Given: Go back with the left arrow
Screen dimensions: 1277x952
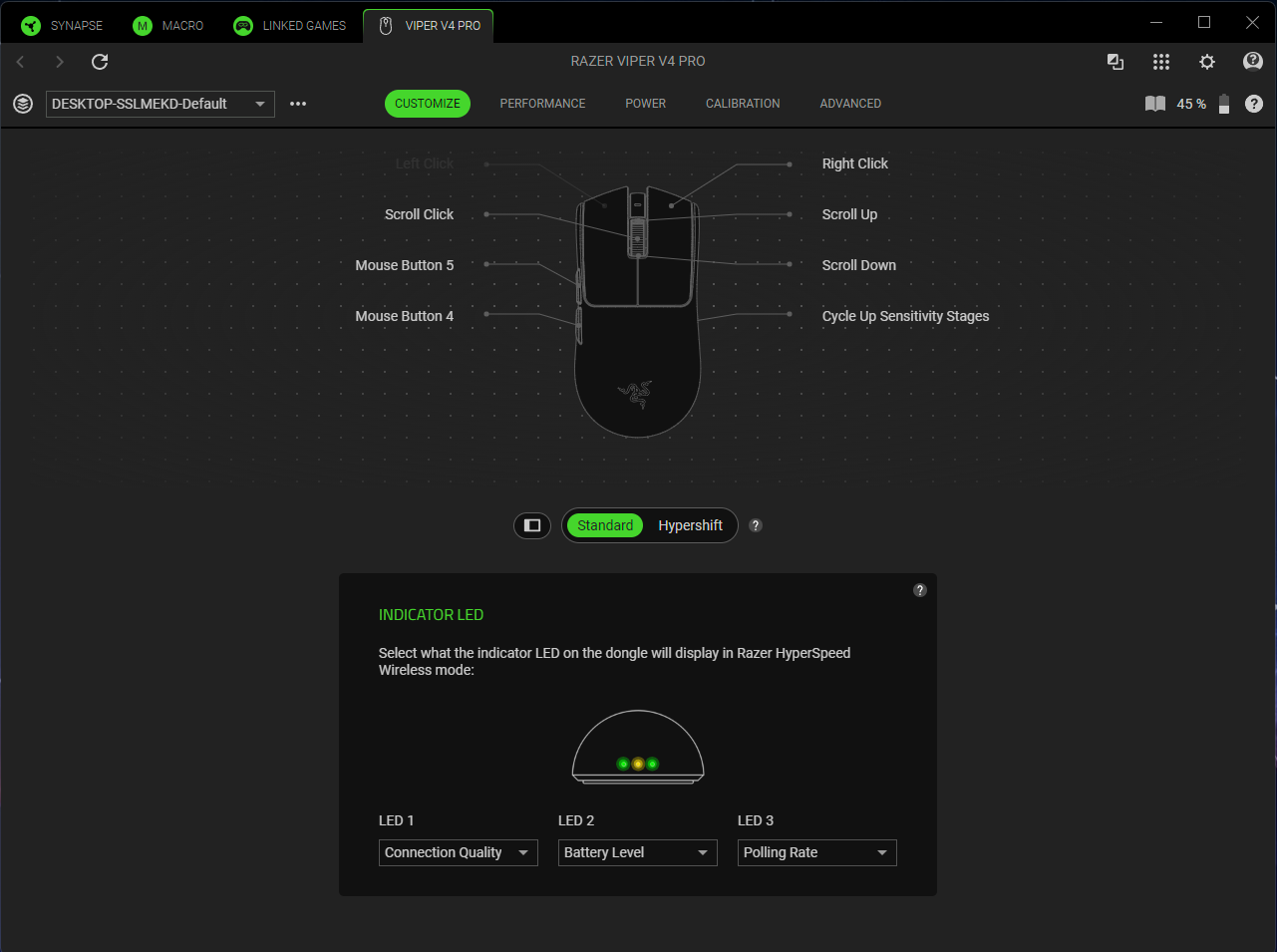Looking at the screenshot, I should [21, 62].
